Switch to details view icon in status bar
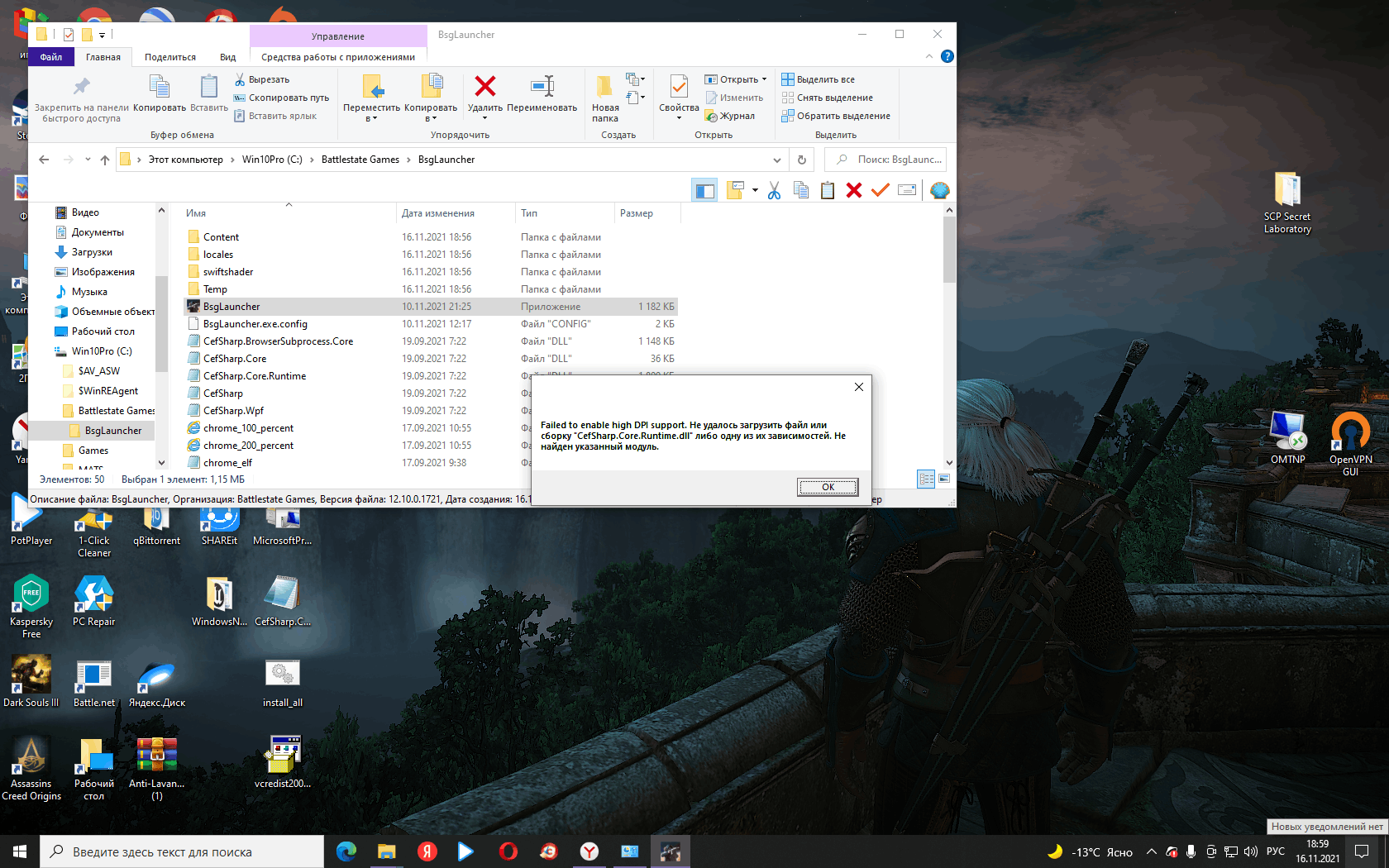 click(x=926, y=479)
